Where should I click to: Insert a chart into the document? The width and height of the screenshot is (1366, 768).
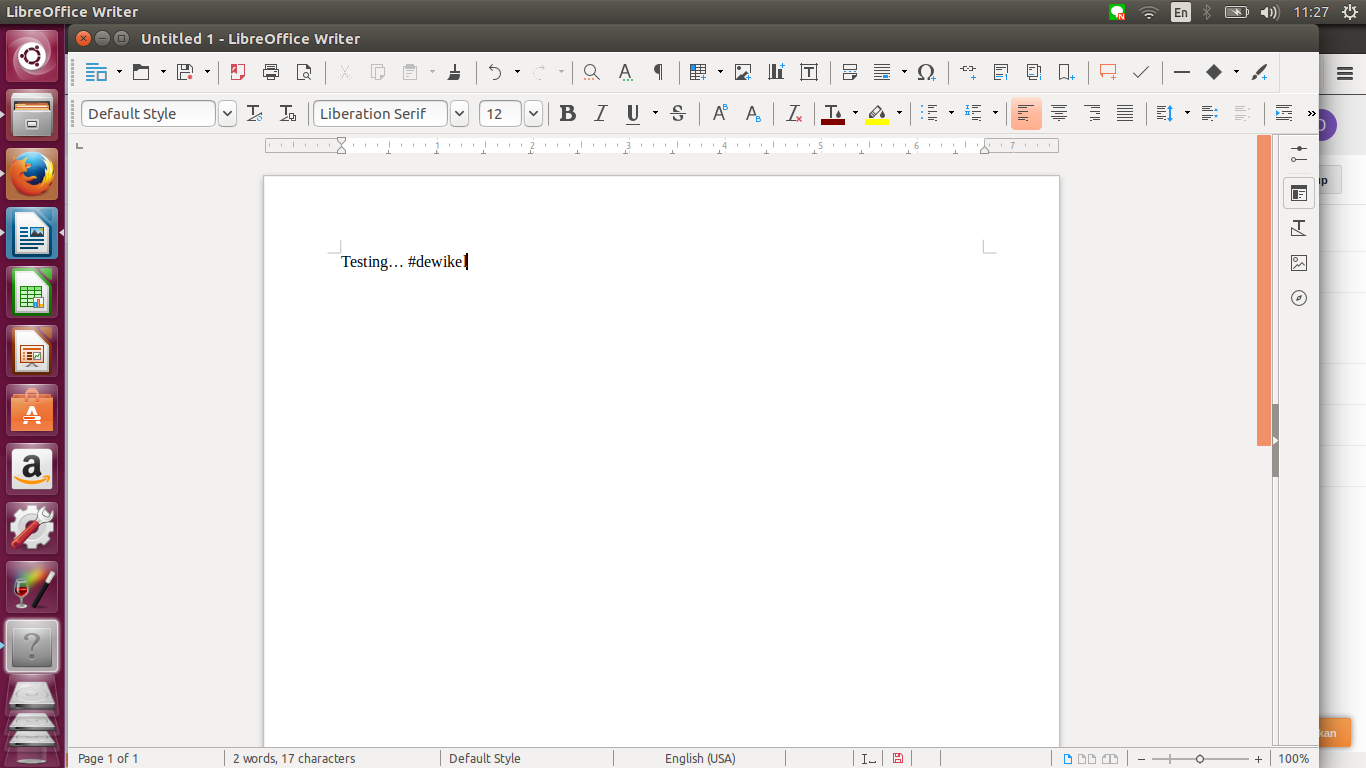tap(776, 72)
